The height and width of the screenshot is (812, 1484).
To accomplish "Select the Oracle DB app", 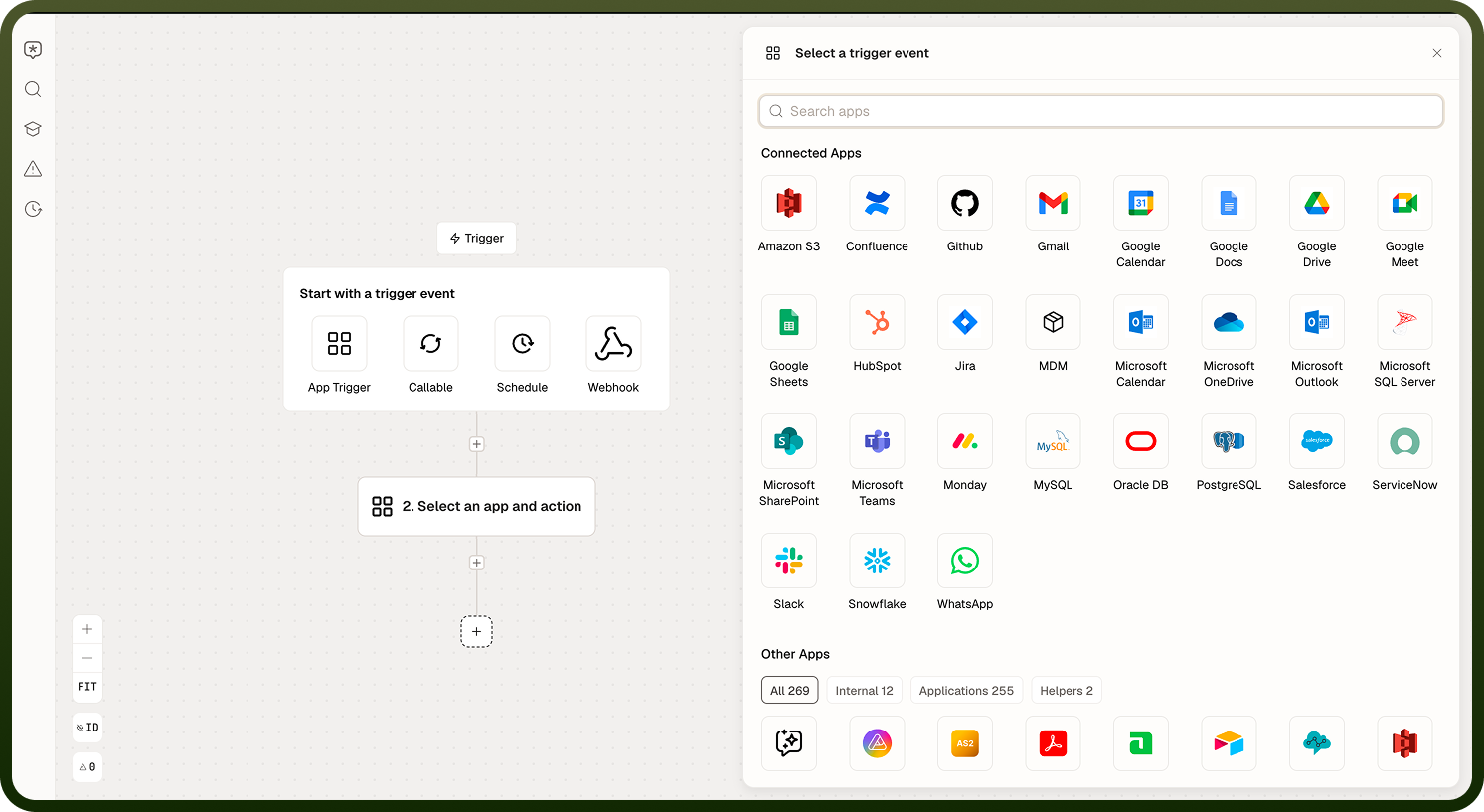I will (1141, 441).
